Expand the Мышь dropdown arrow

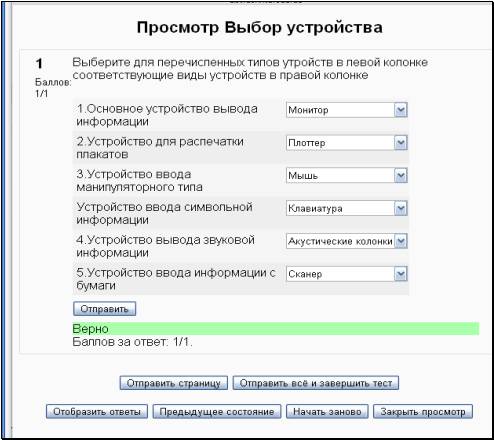click(401, 175)
